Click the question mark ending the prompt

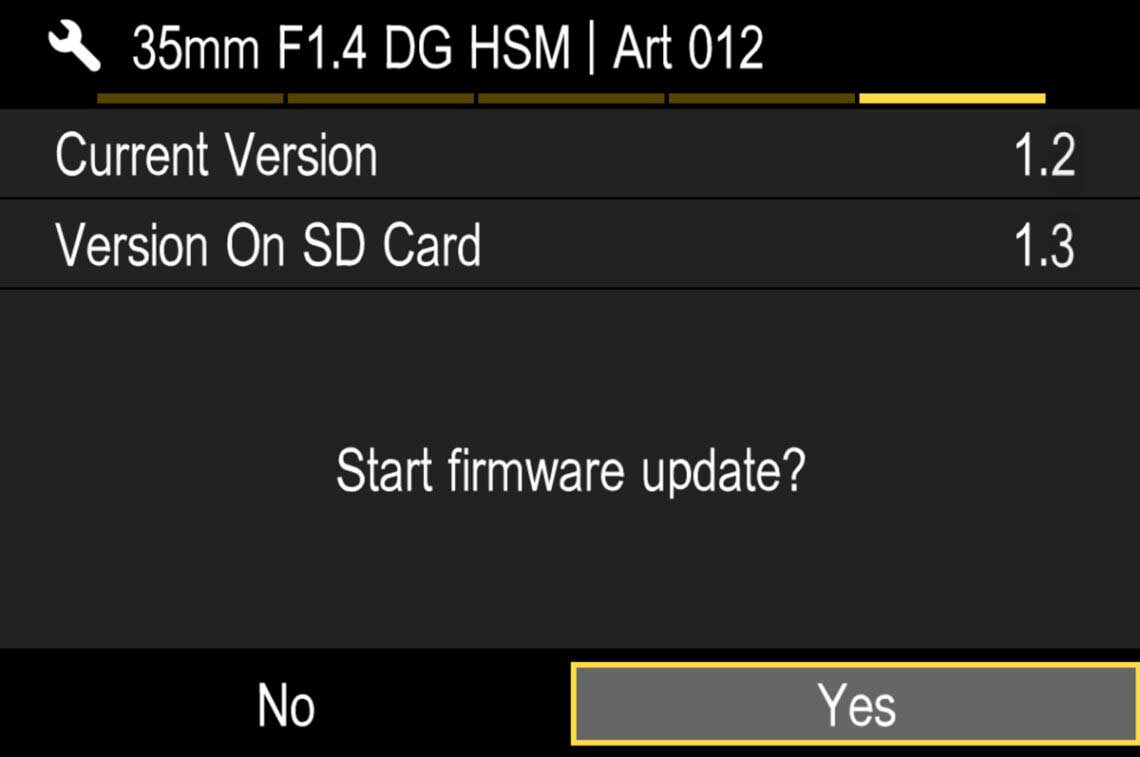[x=793, y=469]
